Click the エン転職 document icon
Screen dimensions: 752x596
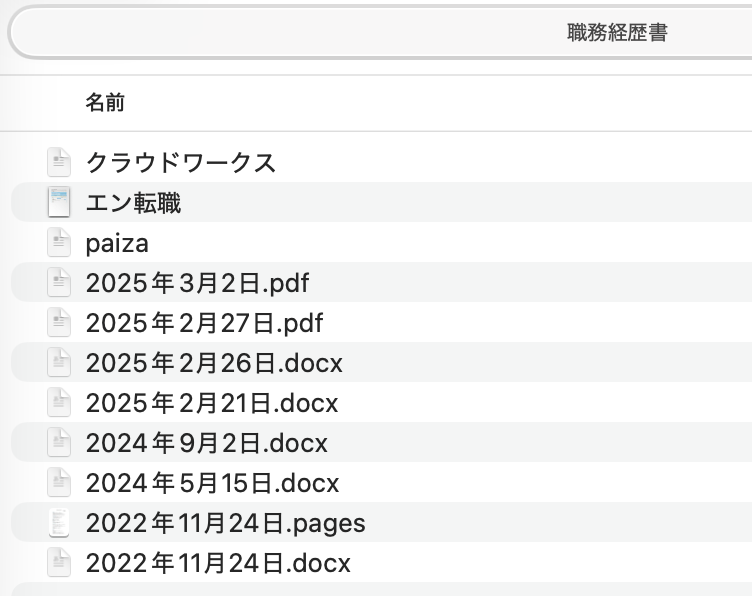point(60,202)
